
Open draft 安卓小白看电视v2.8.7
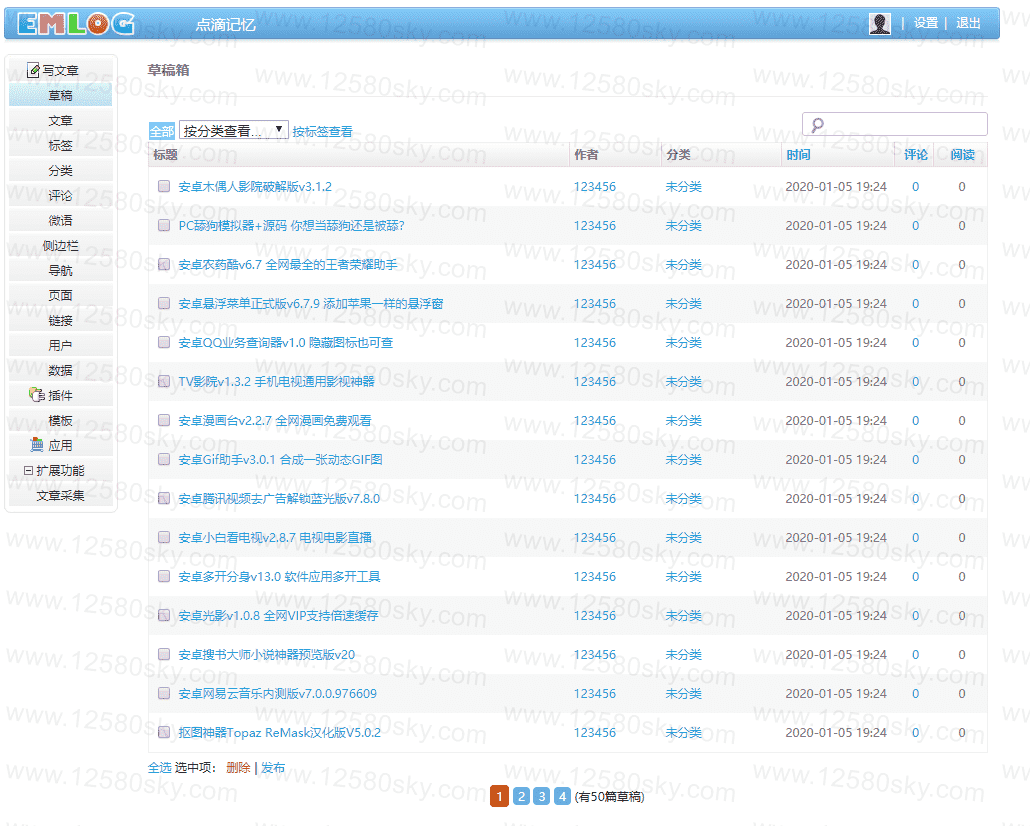275,538
